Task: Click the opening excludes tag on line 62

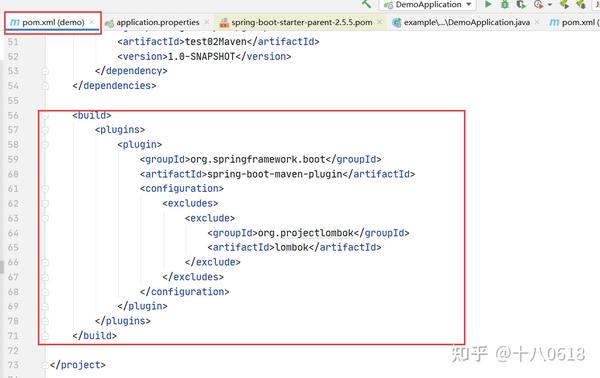Action: click(190, 204)
